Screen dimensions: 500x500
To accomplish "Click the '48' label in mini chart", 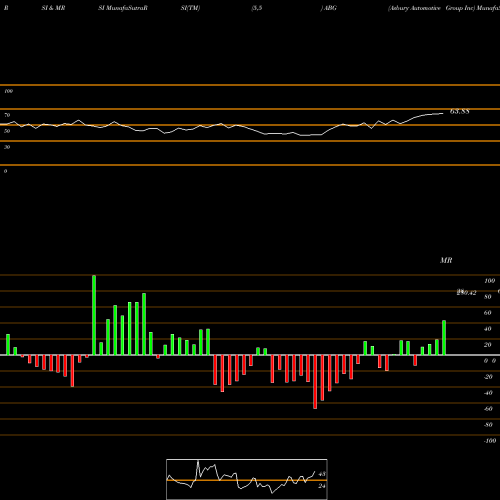I will point(322,474).
